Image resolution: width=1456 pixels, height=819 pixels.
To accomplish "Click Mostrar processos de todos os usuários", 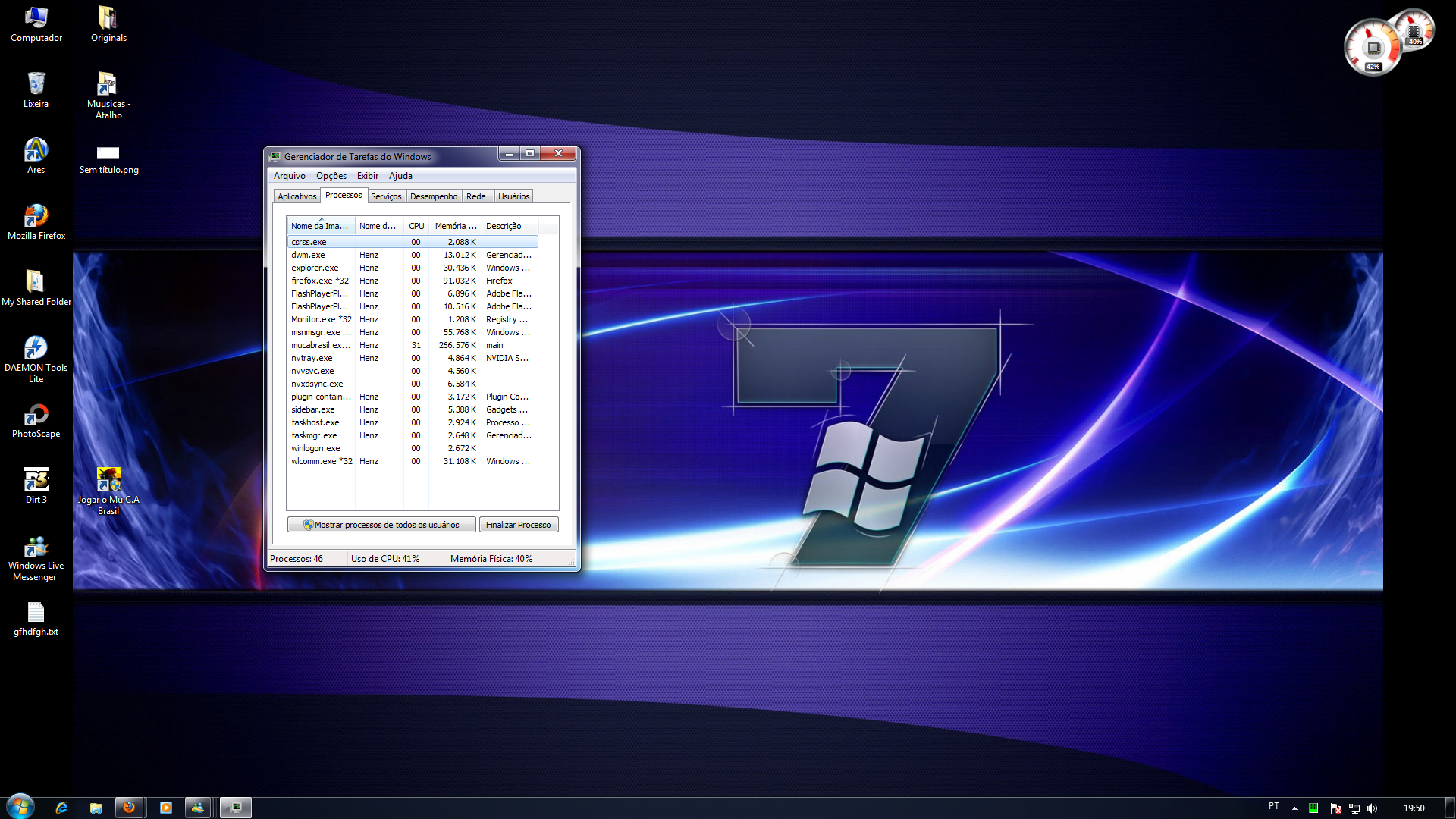I will (x=381, y=525).
